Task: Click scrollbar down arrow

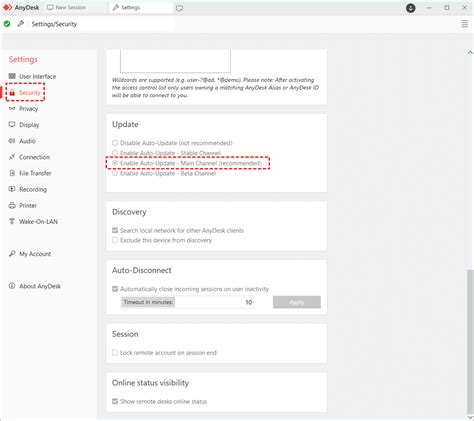Action: click(470, 417)
